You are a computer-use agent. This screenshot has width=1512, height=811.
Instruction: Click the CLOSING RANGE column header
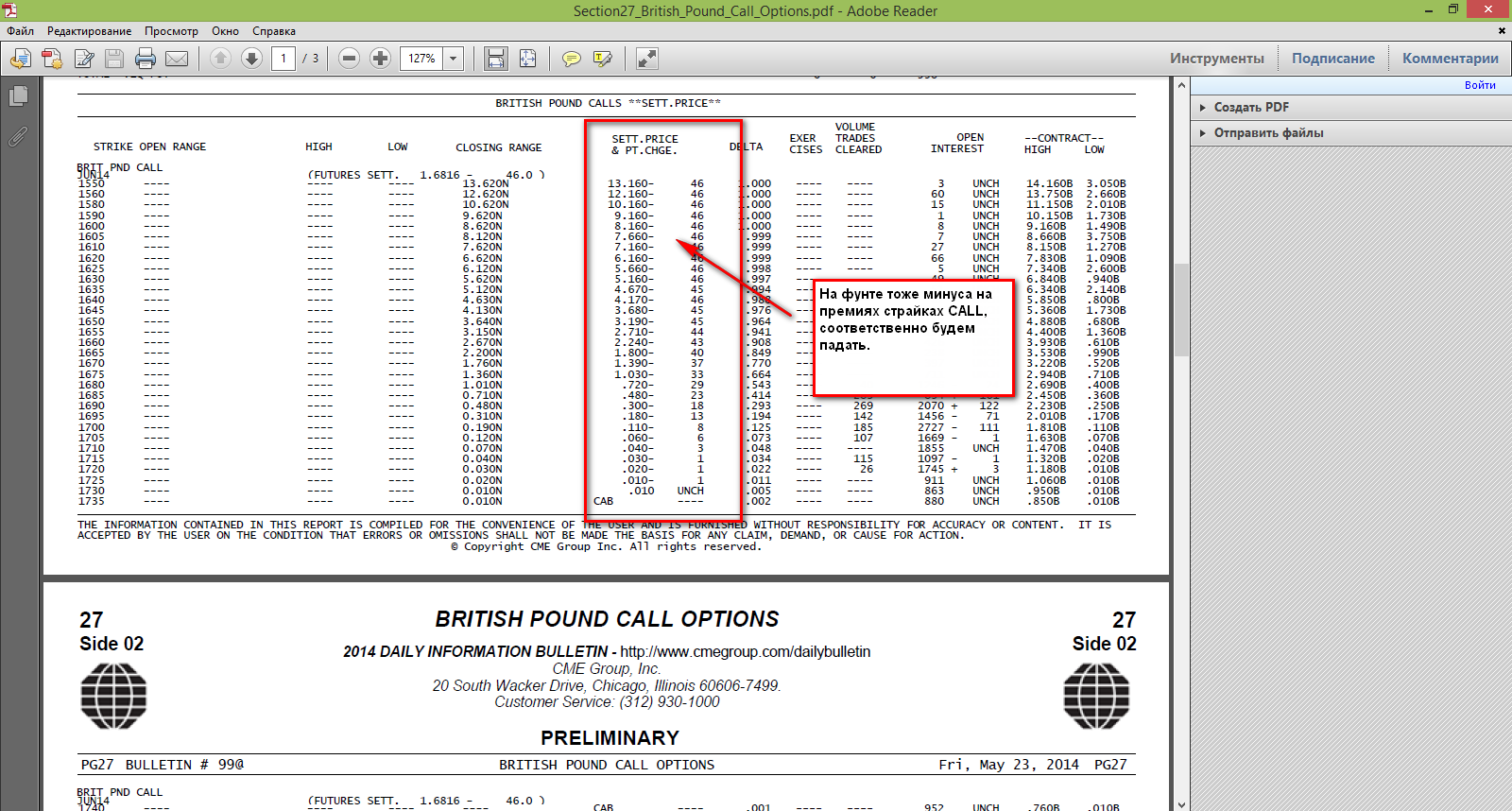click(x=499, y=147)
